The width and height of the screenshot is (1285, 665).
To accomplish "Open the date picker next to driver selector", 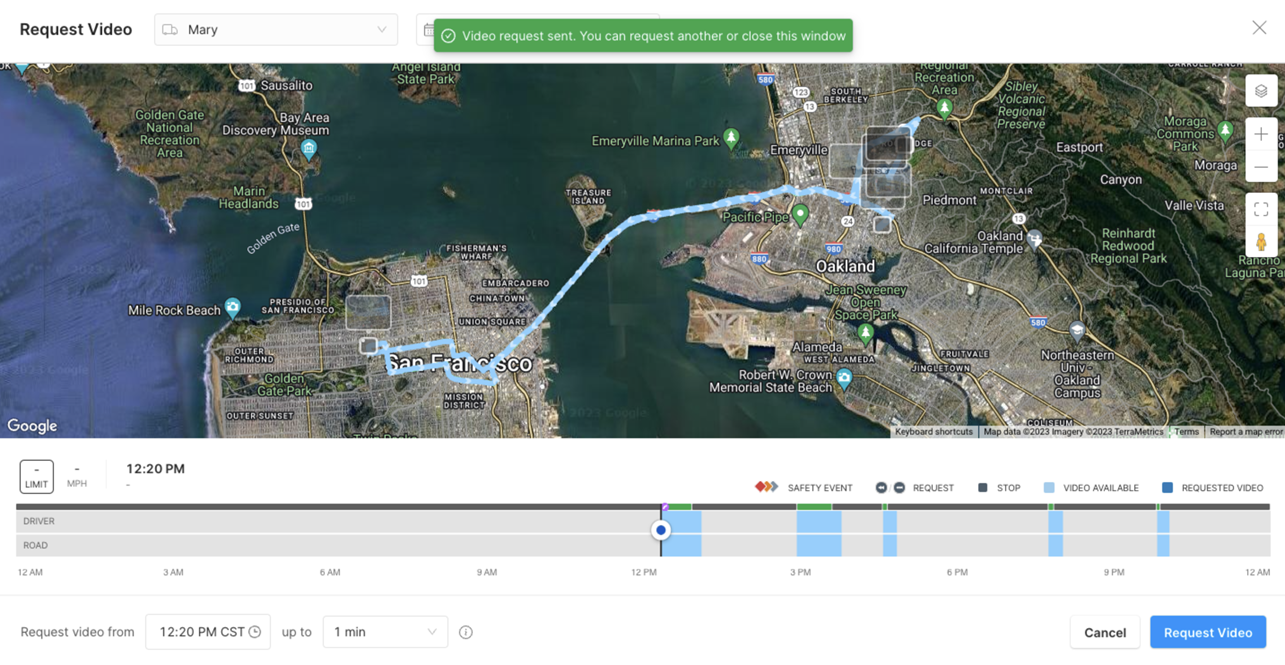I will tap(431, 30).
